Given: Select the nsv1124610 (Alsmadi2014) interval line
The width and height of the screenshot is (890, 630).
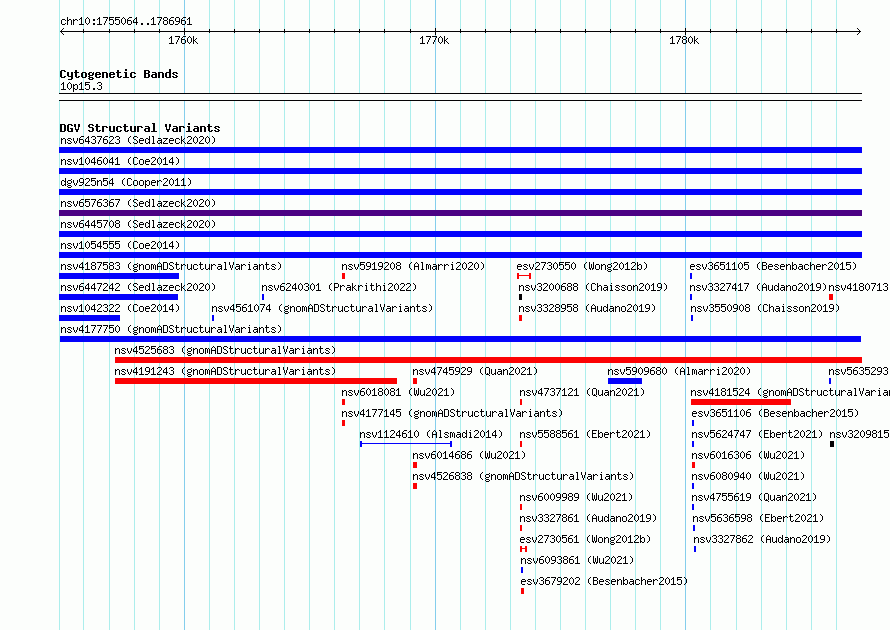Looking at the screenshot, I should [x=406, y=444].
